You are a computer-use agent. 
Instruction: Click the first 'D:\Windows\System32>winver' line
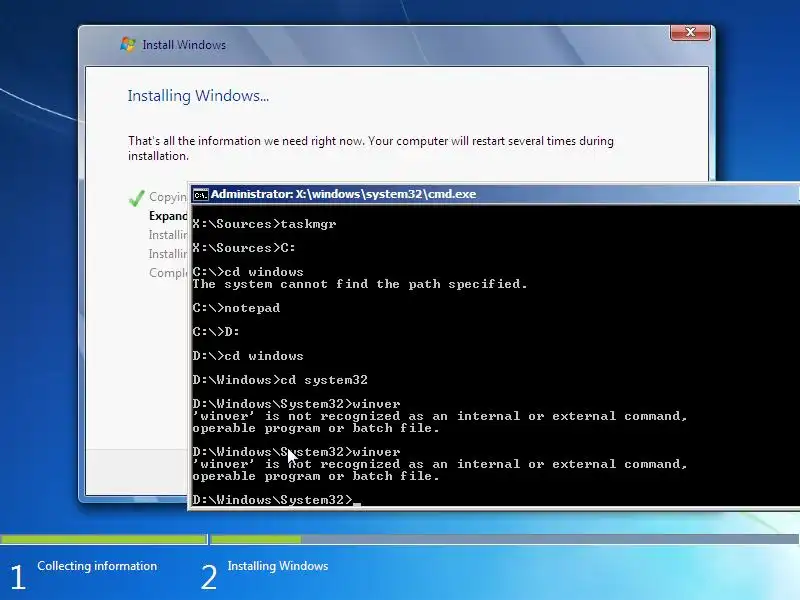point(296,404)
